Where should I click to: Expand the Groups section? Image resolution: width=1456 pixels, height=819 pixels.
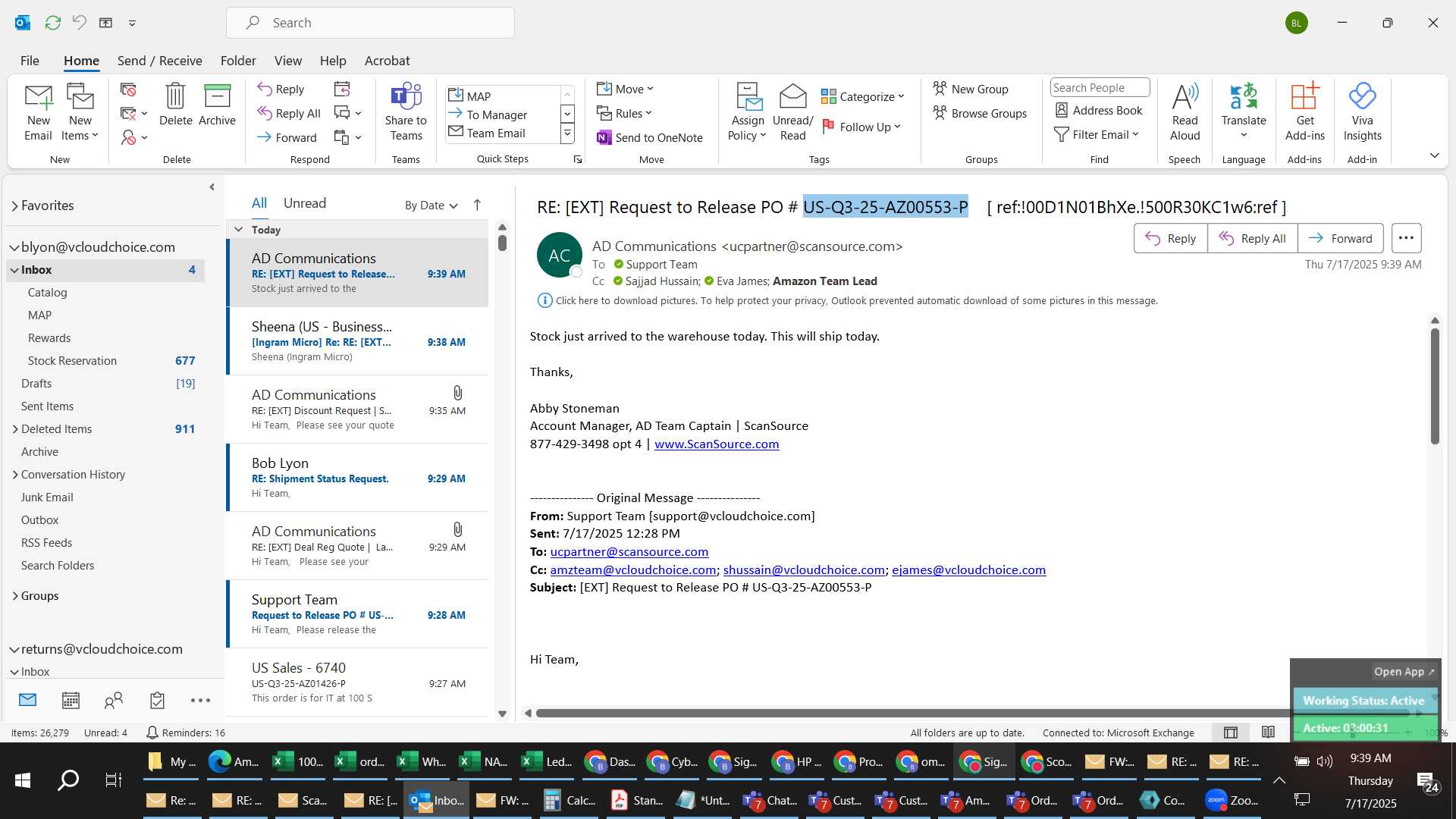pyautogui.click(x=15, y=596)
